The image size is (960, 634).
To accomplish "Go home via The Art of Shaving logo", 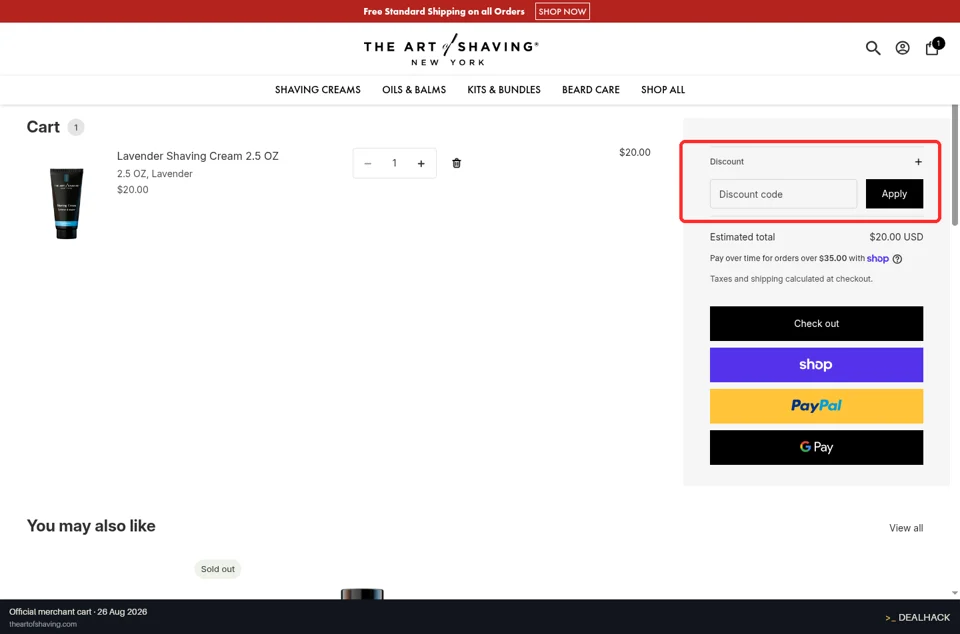I will pos(451,50).
